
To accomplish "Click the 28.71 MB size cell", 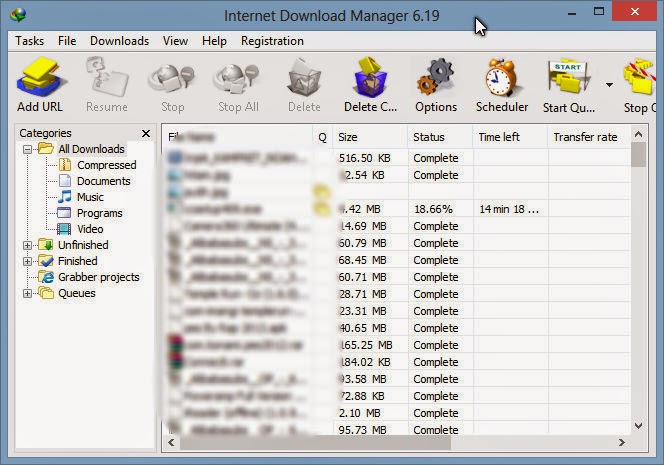I will (x=362, y=294).
